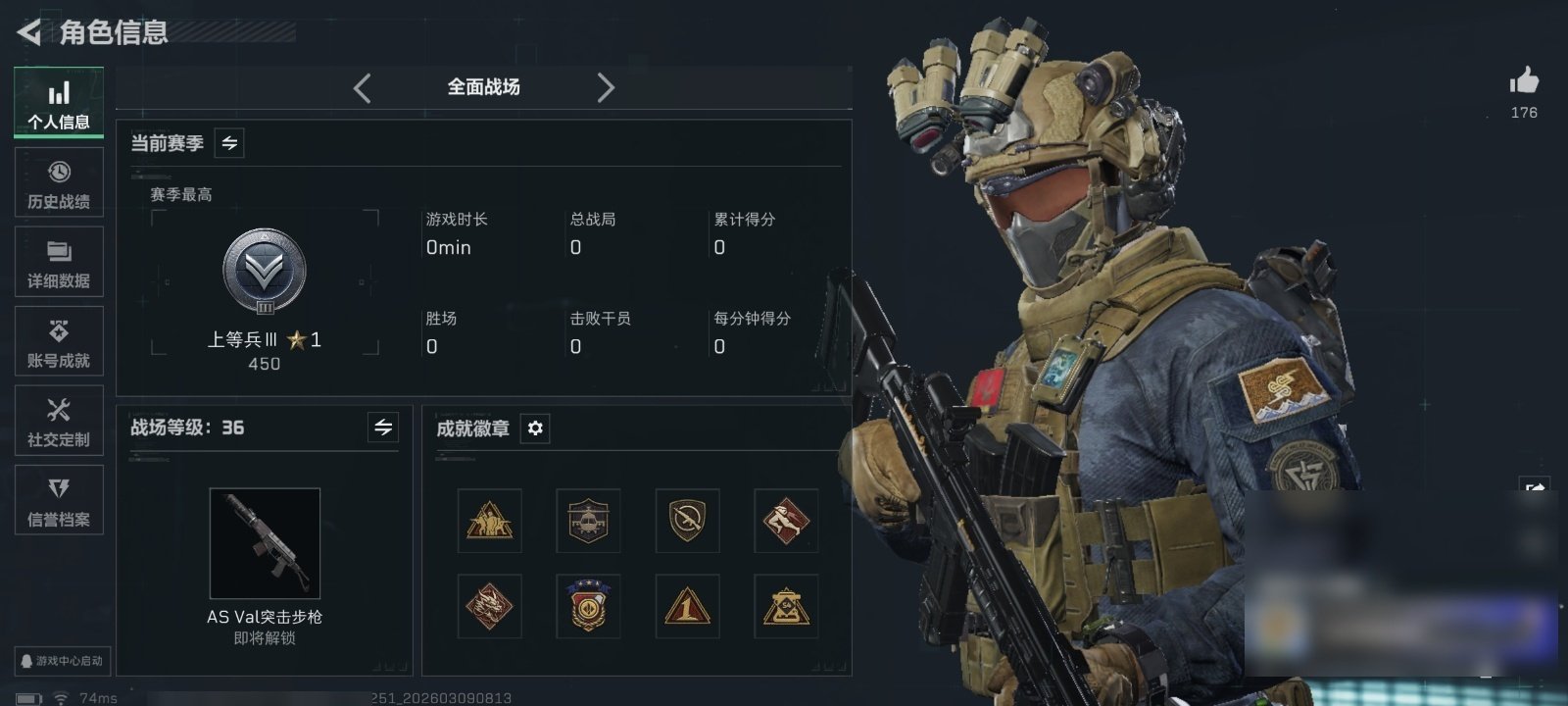Click the 上等兵III rank emblem
This screenshot has height=706, width=1568.
coord(265,272)
